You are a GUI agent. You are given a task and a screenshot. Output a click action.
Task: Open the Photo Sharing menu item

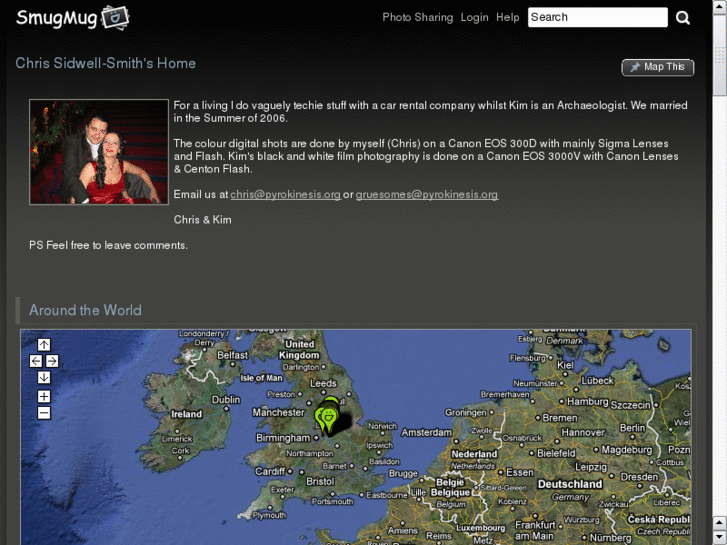pyautogui.click(x=417, y=17)
